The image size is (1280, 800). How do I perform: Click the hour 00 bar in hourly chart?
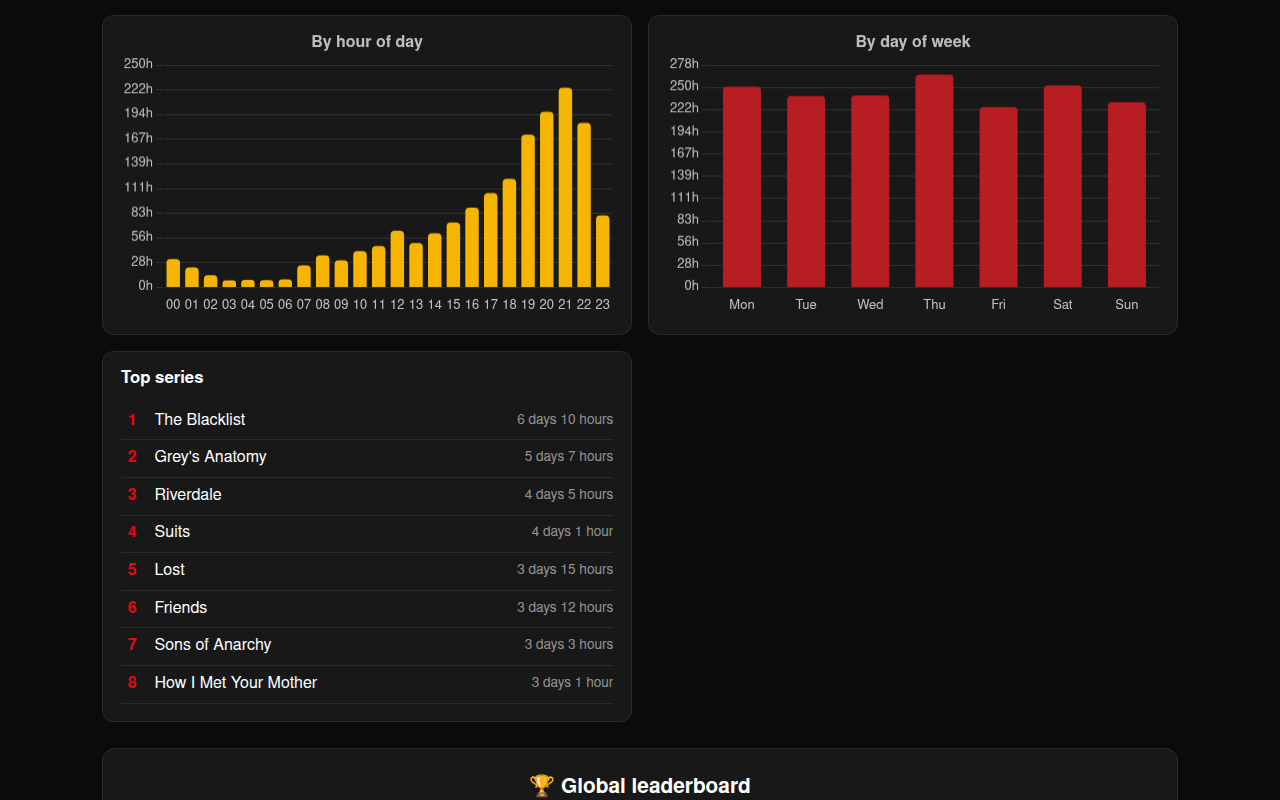pos(173,273)
